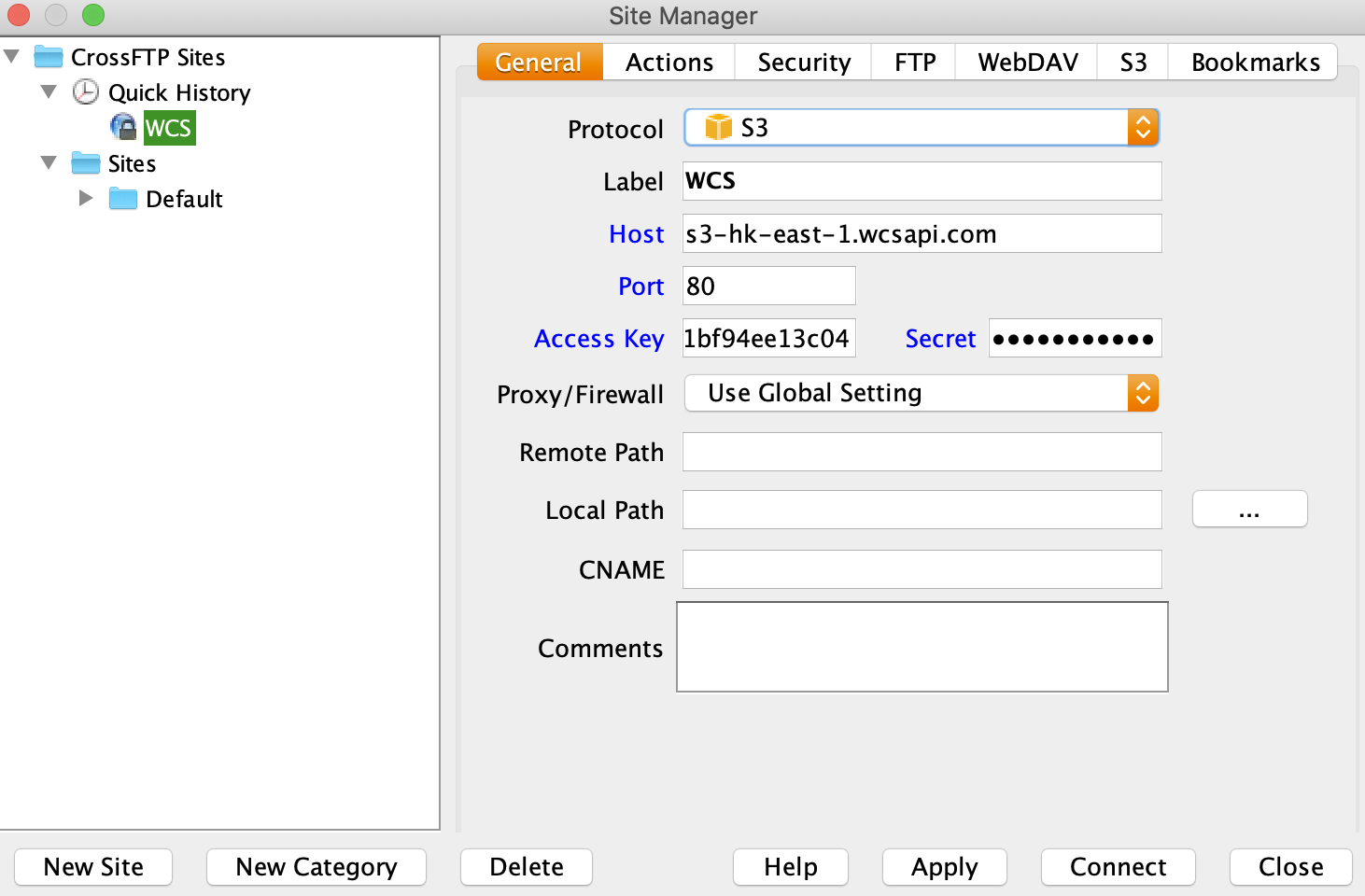
Task: Click the New Site button
Action: pyautogui.click(x=93, y=867)
